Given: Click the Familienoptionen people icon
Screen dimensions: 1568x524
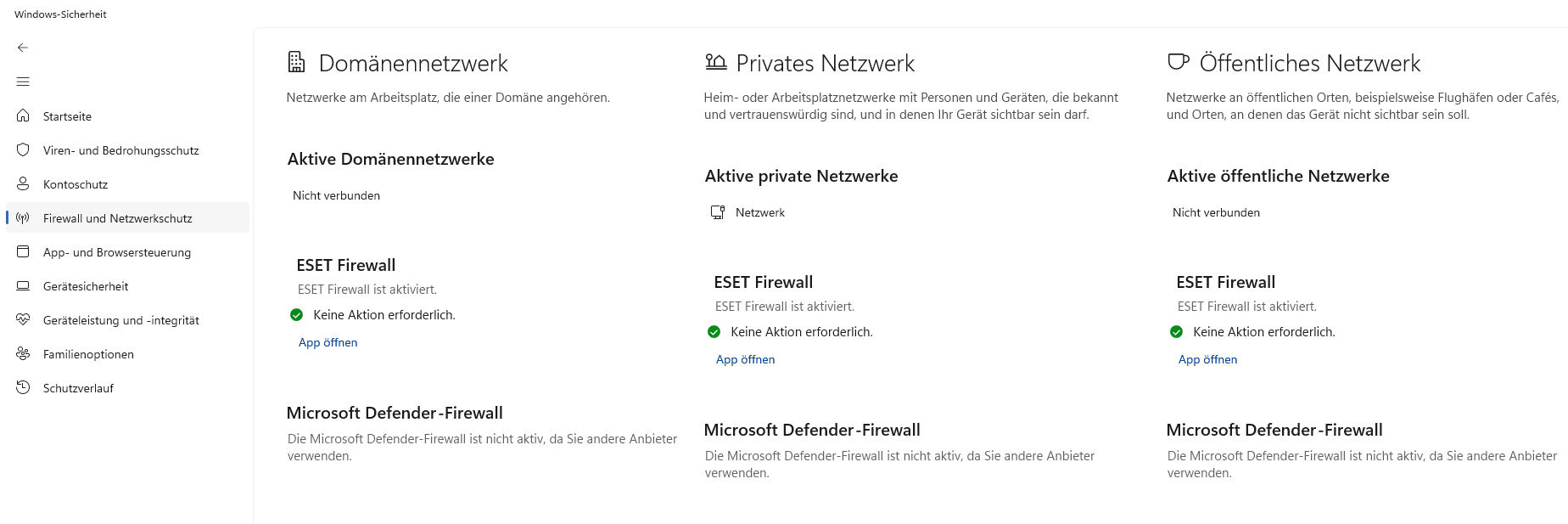Looking at the screenshot, I should [x=23, y=353].
